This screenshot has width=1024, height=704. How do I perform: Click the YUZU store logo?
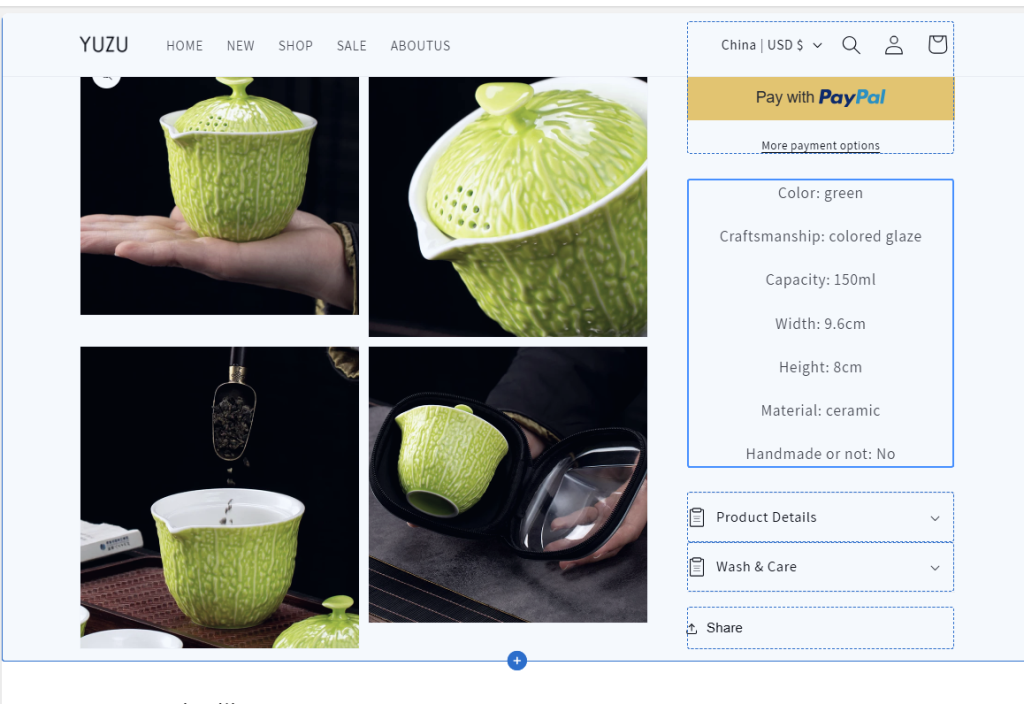104,44
